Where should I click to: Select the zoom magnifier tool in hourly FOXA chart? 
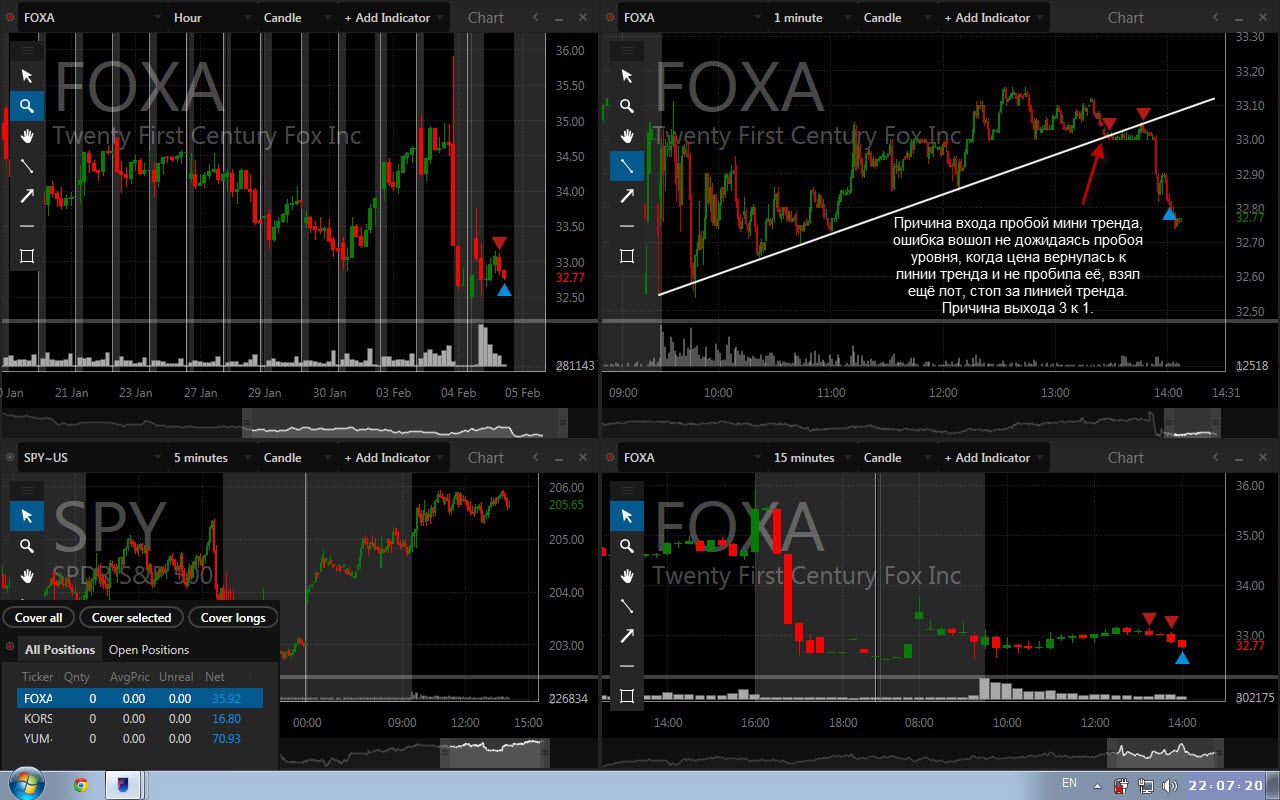click(27, 106)
